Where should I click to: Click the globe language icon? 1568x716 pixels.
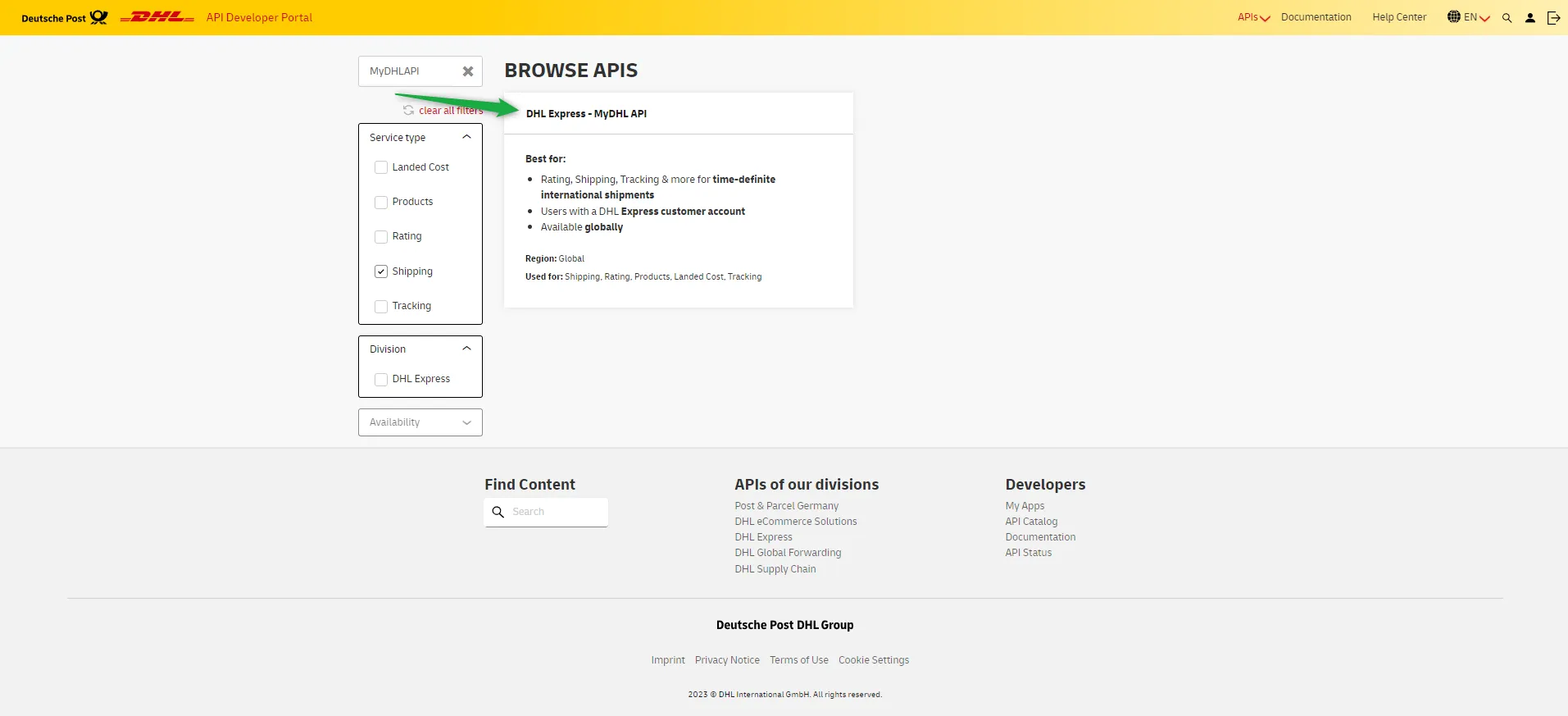1454,16
